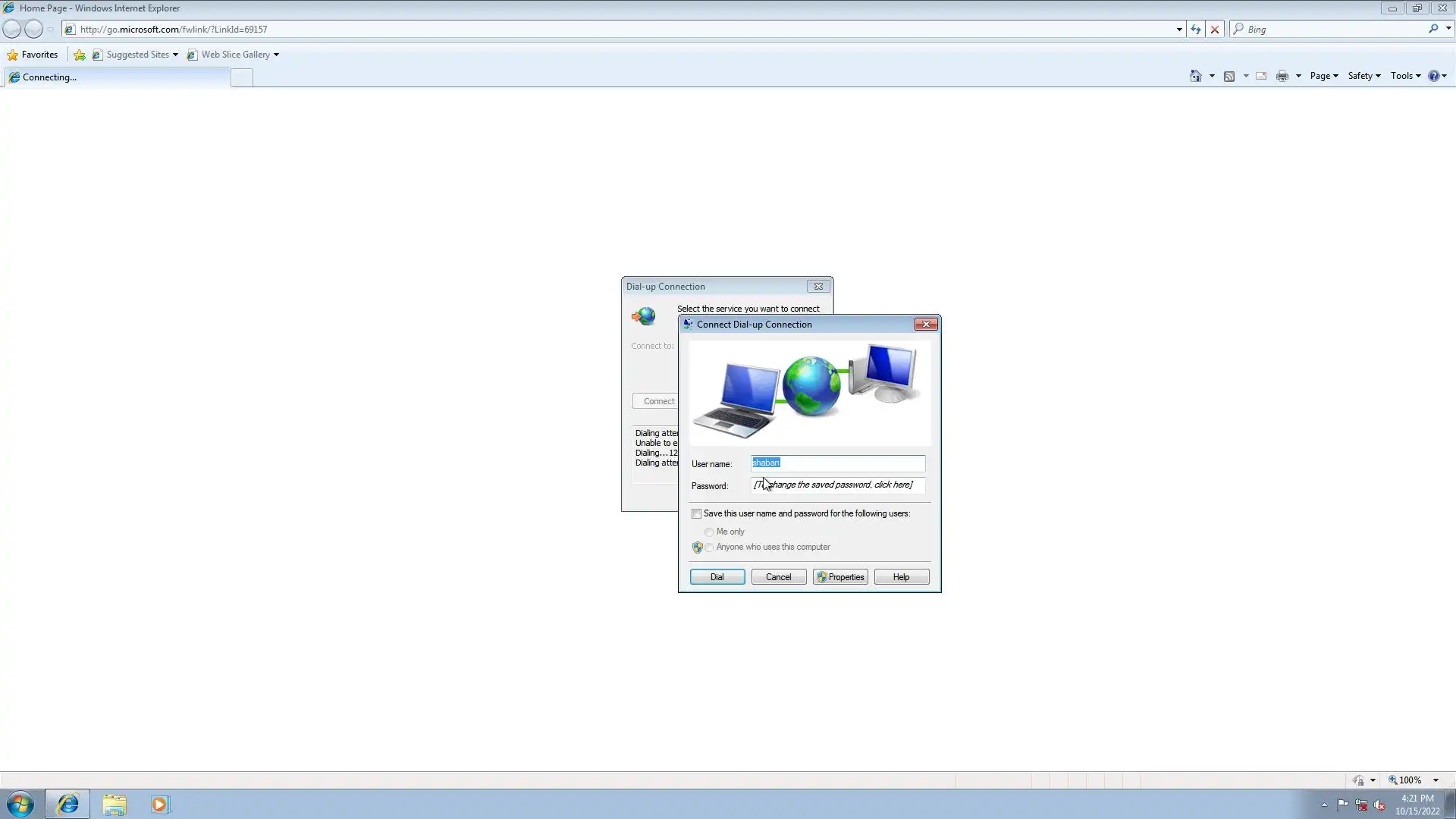1456x819 pixels.
Task: Click the Properties button in the dial-up dialog
Action: click(x=840, y=577)
